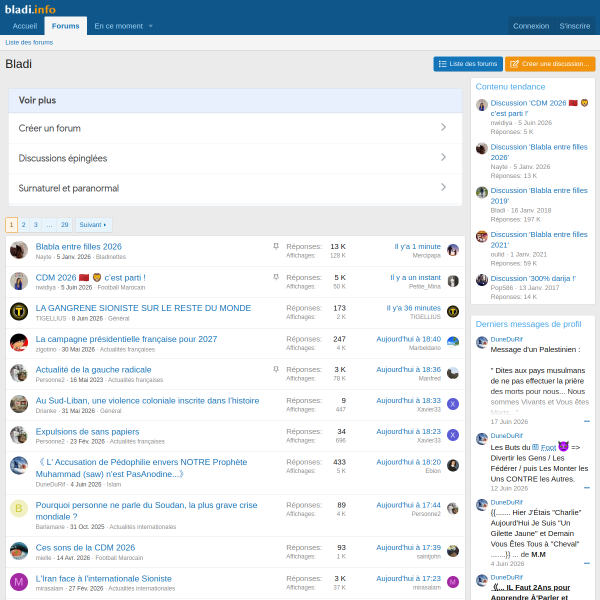Expand the Créer un forum row chevron
This screenshot has height=600, width=600.
443,127
